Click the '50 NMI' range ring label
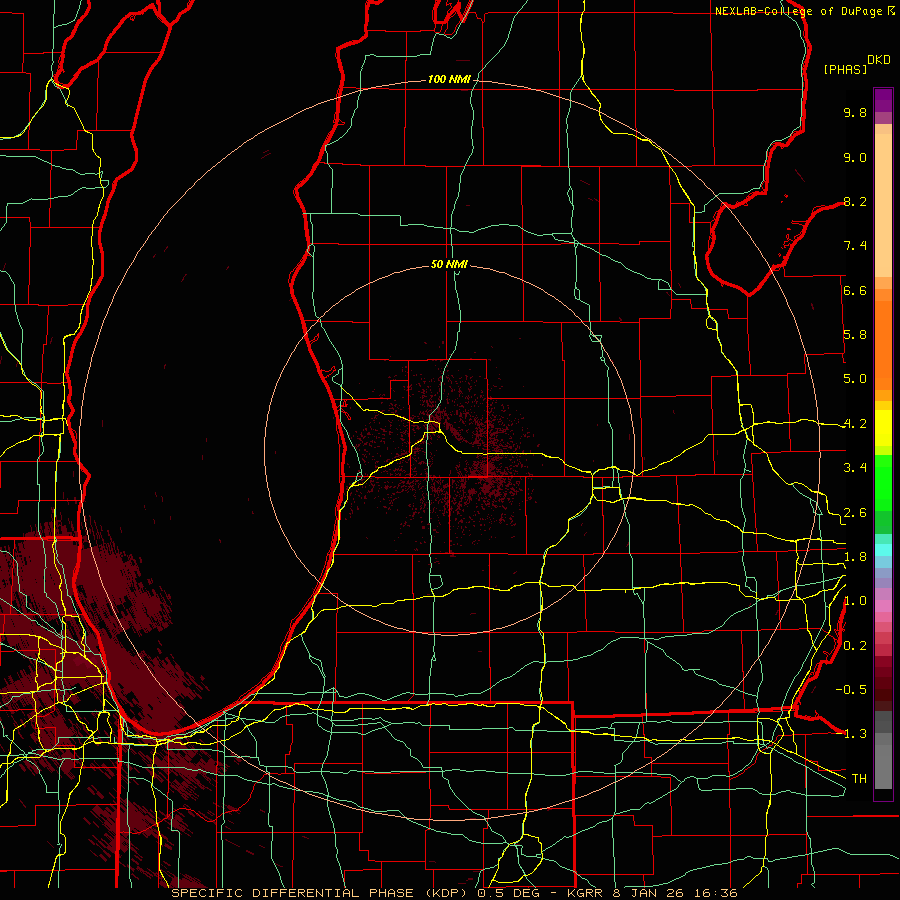The image size is (900, 900). click(x=449, y=264)
